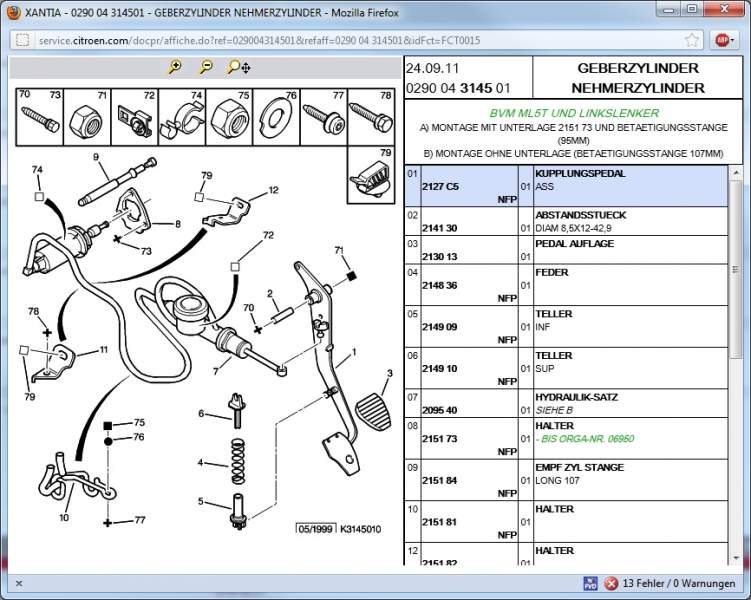Click the zoom in magnifier icon
The width and height of the screenshot is (751, 600).
coord(175,67)
